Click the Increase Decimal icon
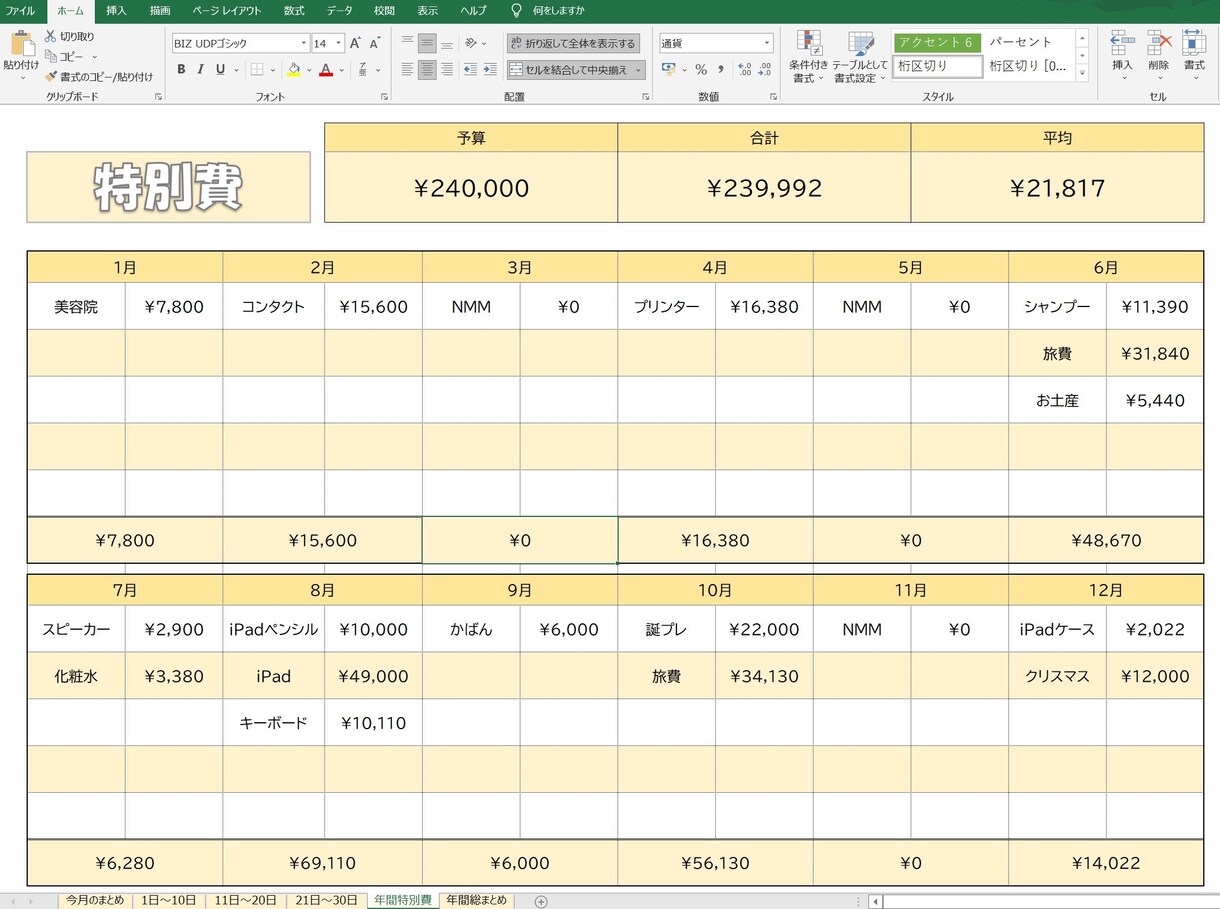The height and width of the screenshot is (909, 1220). click(744, 69)
